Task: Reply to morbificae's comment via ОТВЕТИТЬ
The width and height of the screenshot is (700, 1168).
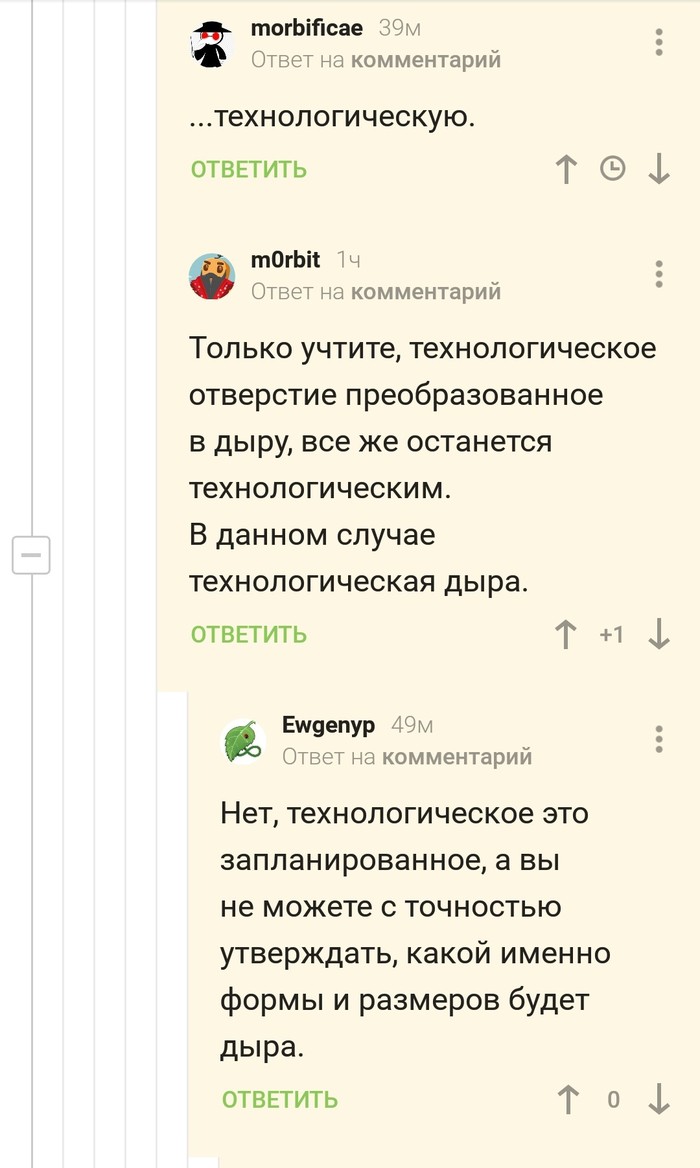Action: coord(249,169)
